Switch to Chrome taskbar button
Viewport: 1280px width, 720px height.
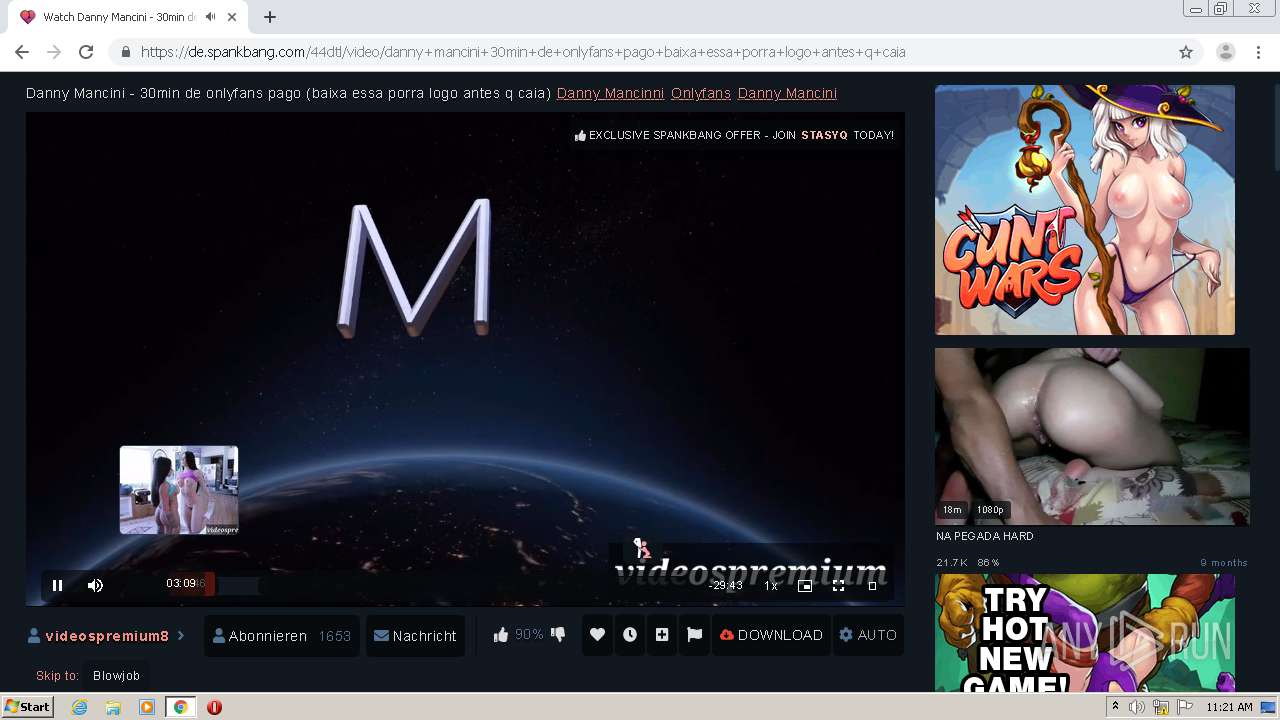pos(180,707)
